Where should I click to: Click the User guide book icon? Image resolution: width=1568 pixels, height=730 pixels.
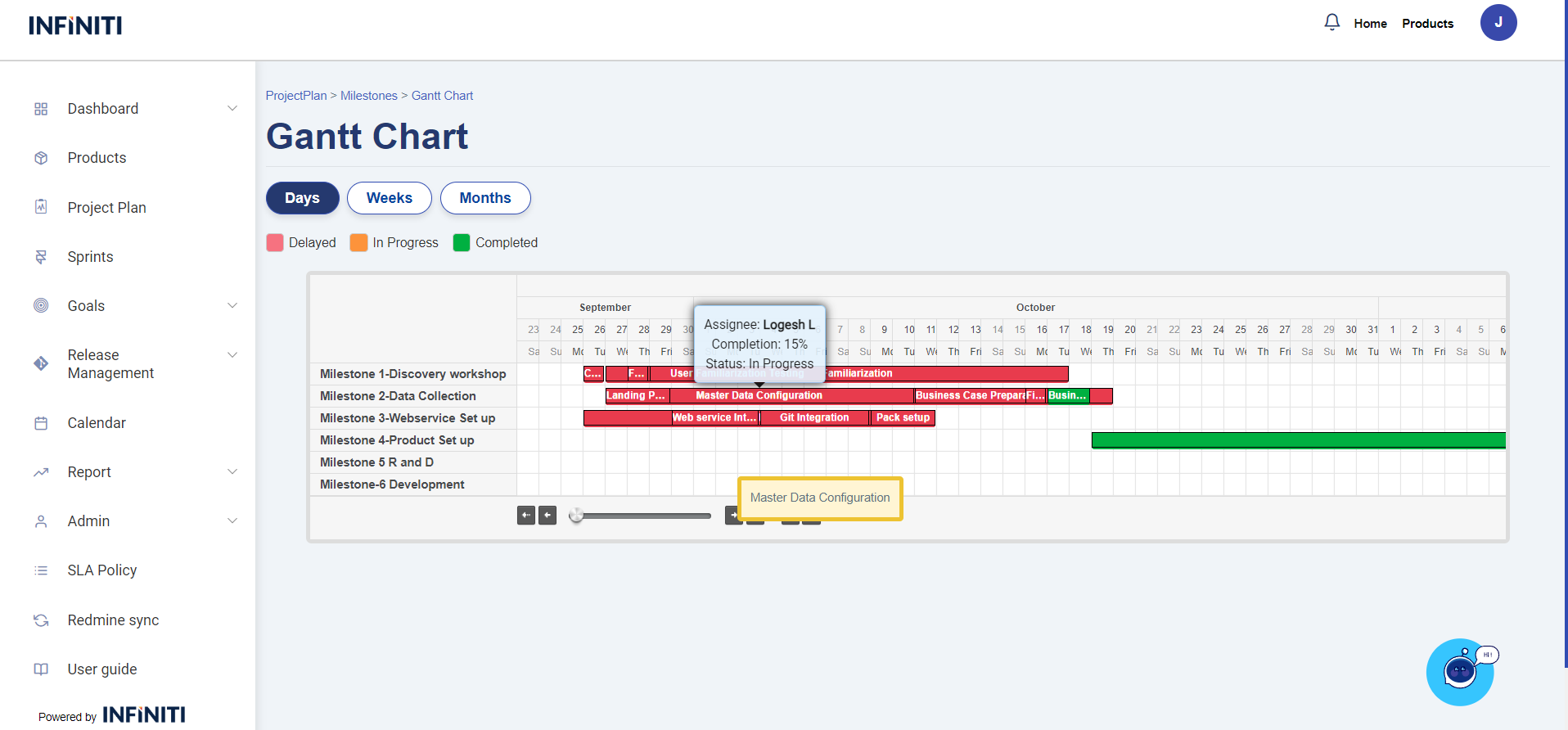pyautogui.click(x=41, y=669)
